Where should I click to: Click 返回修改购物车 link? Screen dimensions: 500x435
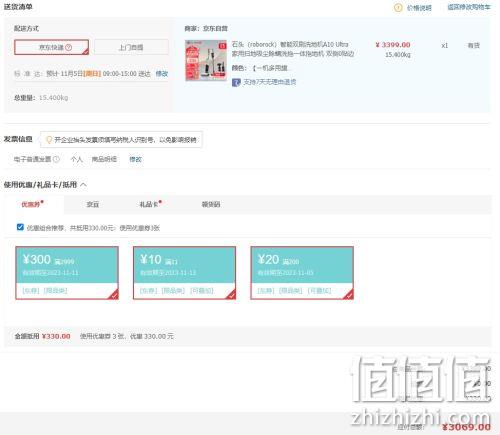point(469,7)
